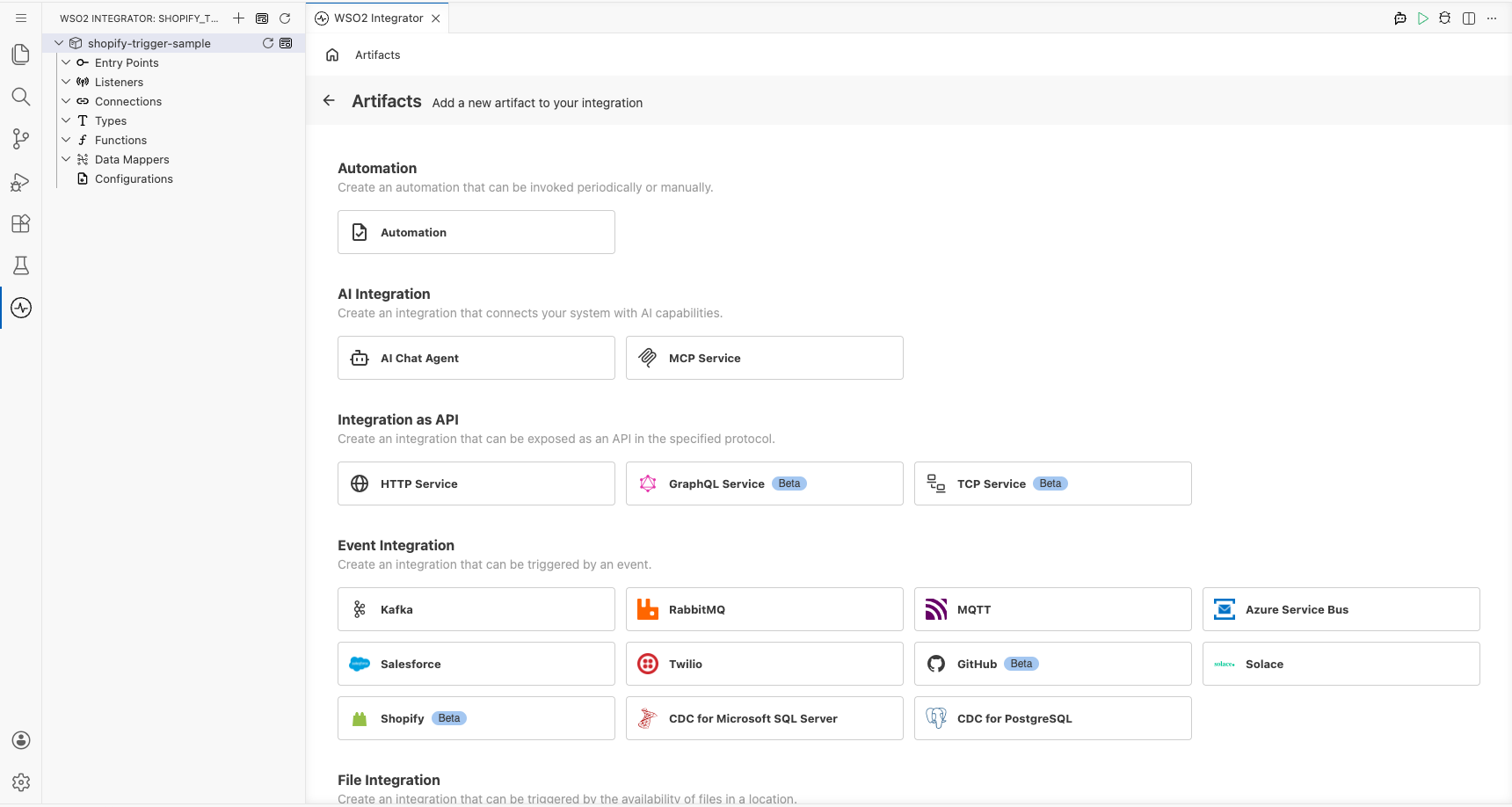
Task: Add a GitHub event integration
Action: pyautogui.click(x=1053, y=664)
